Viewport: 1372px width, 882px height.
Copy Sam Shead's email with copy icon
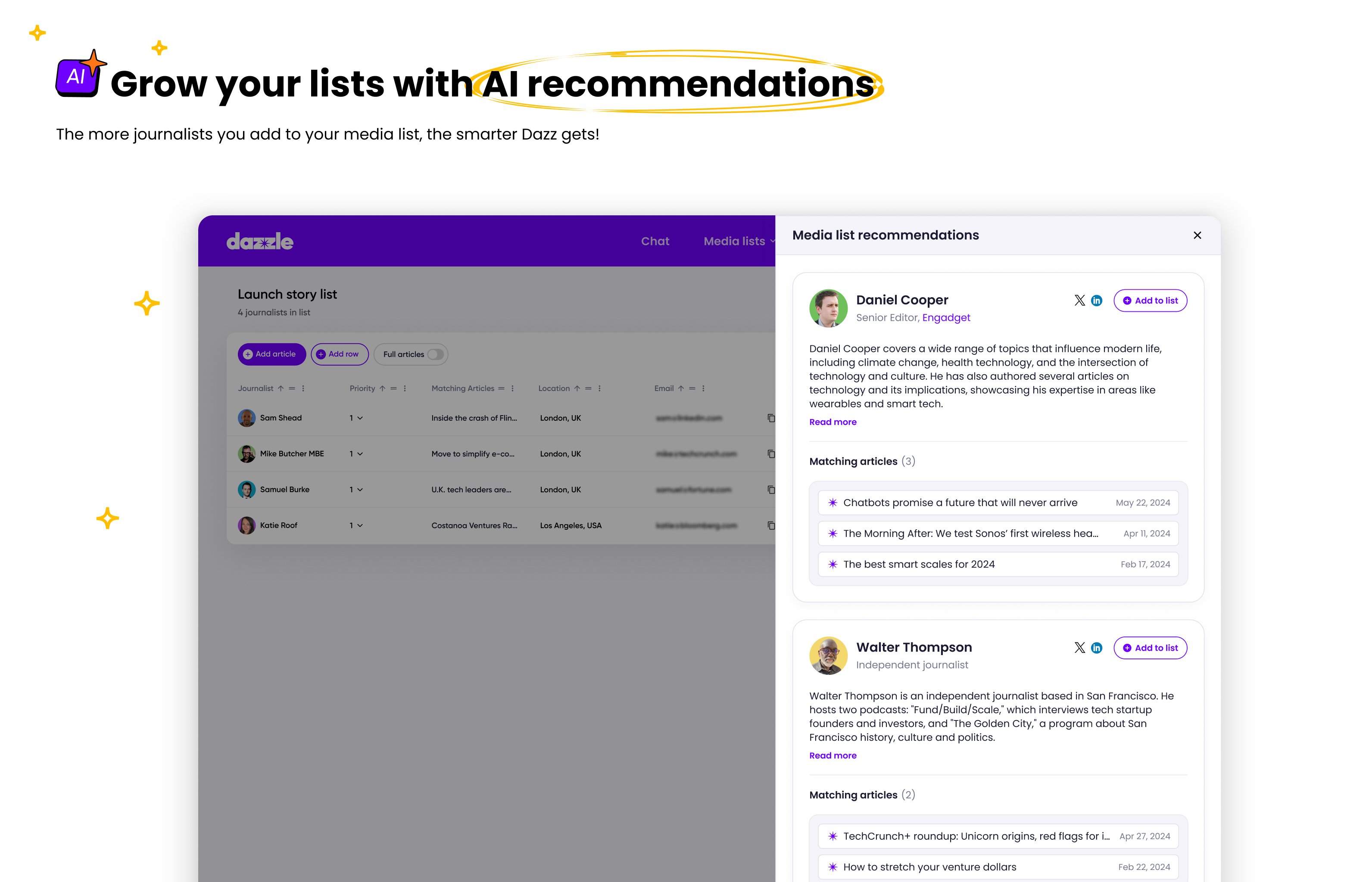click(x=771, y=418)
